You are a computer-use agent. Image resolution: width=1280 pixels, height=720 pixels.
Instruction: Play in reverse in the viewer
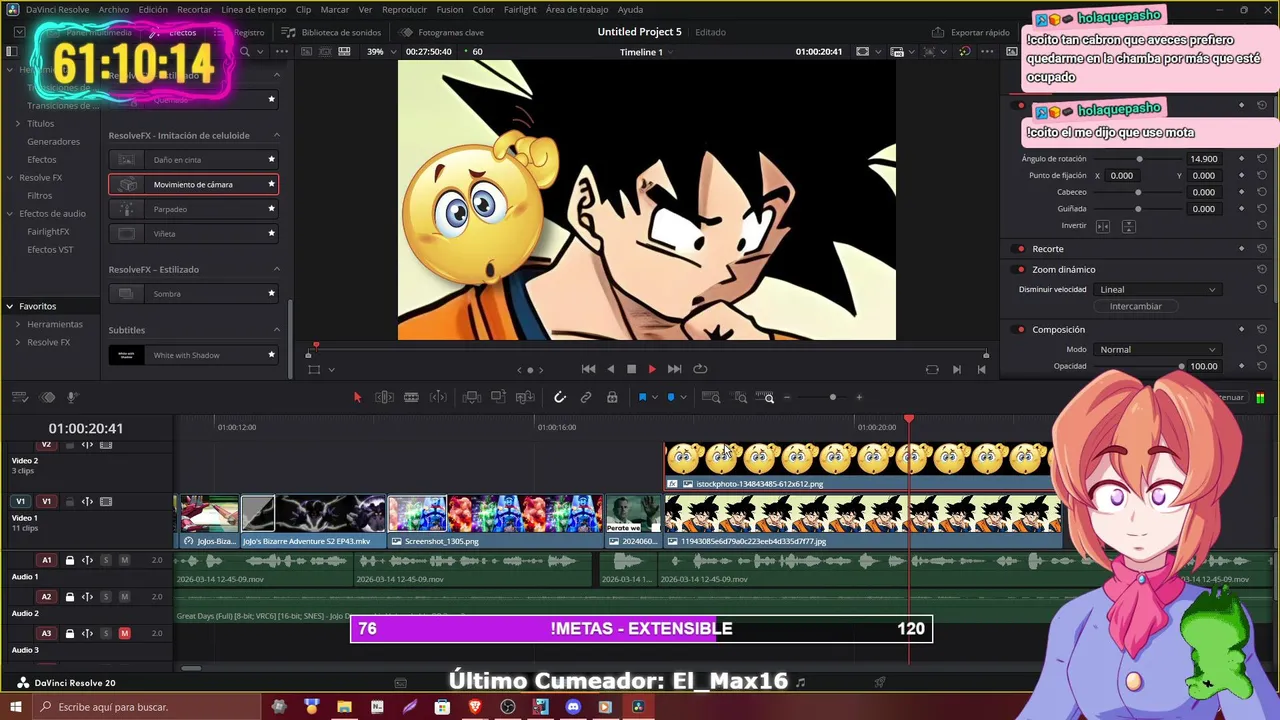point(611,369)
